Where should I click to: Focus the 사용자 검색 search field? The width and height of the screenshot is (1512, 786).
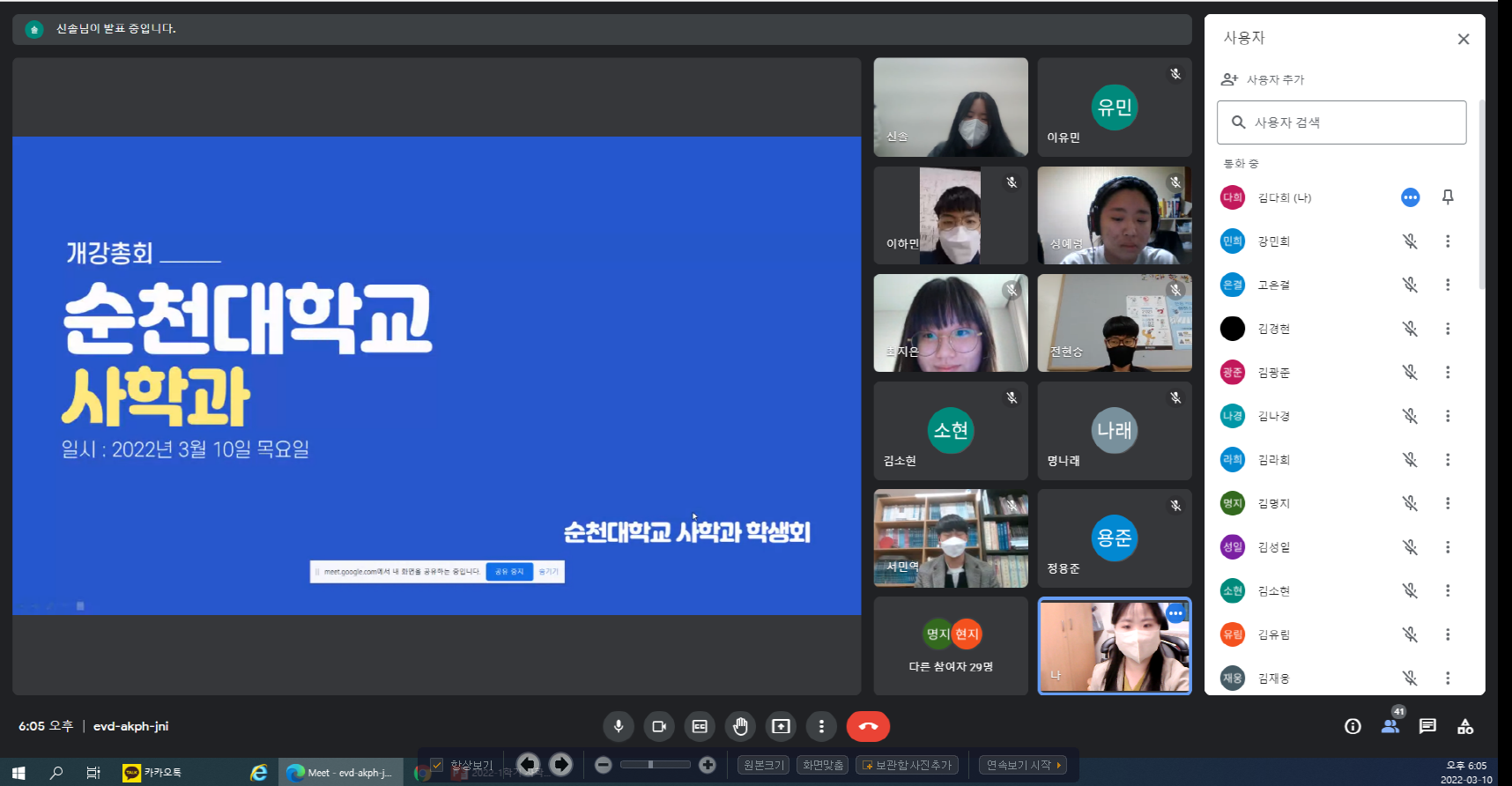1342,122
